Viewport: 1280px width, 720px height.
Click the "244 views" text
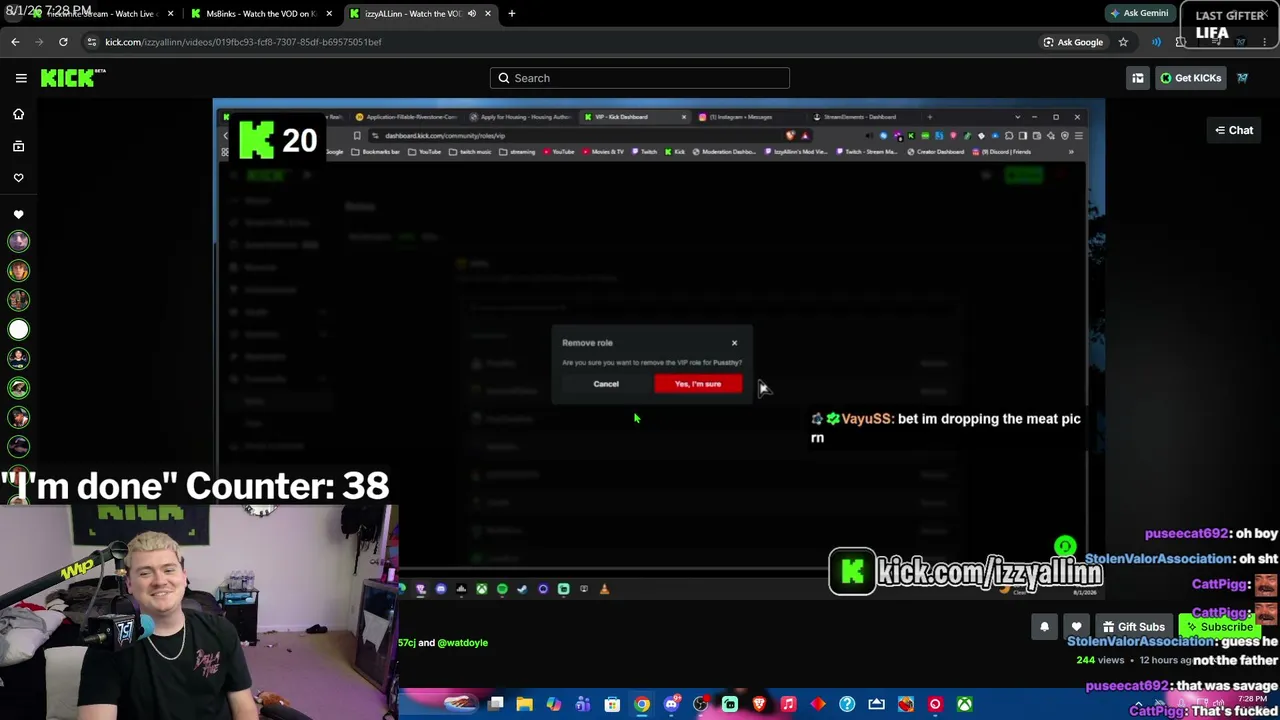[x=1100, y=660]
